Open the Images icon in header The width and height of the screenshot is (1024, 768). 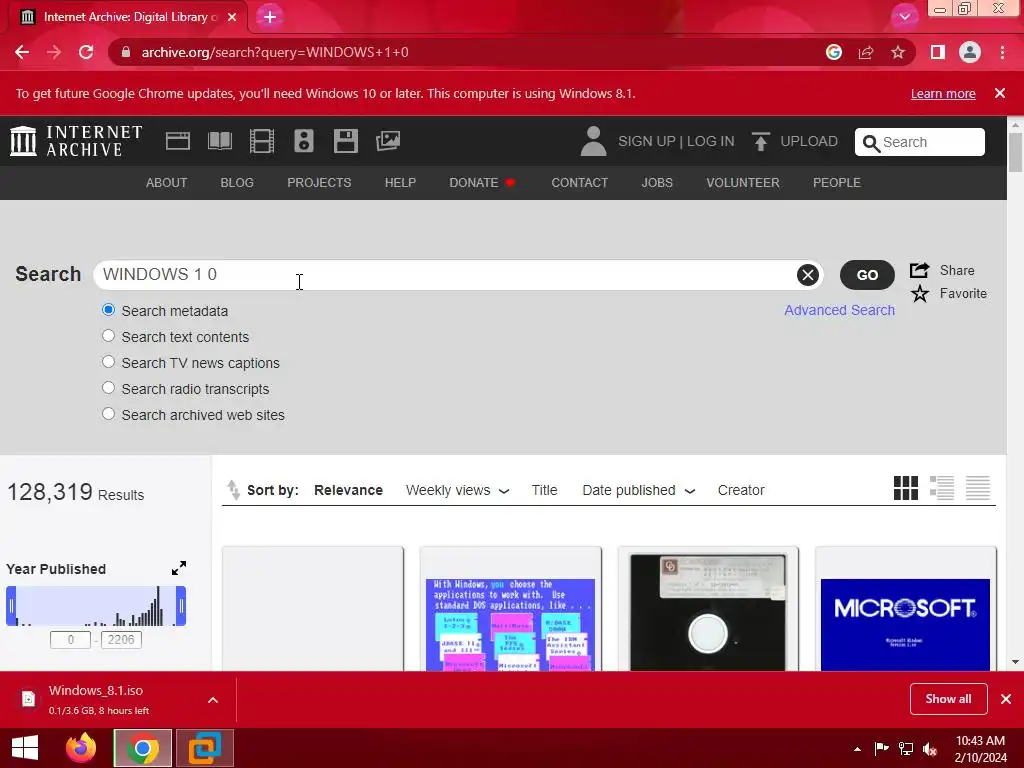tap(388, 141)
